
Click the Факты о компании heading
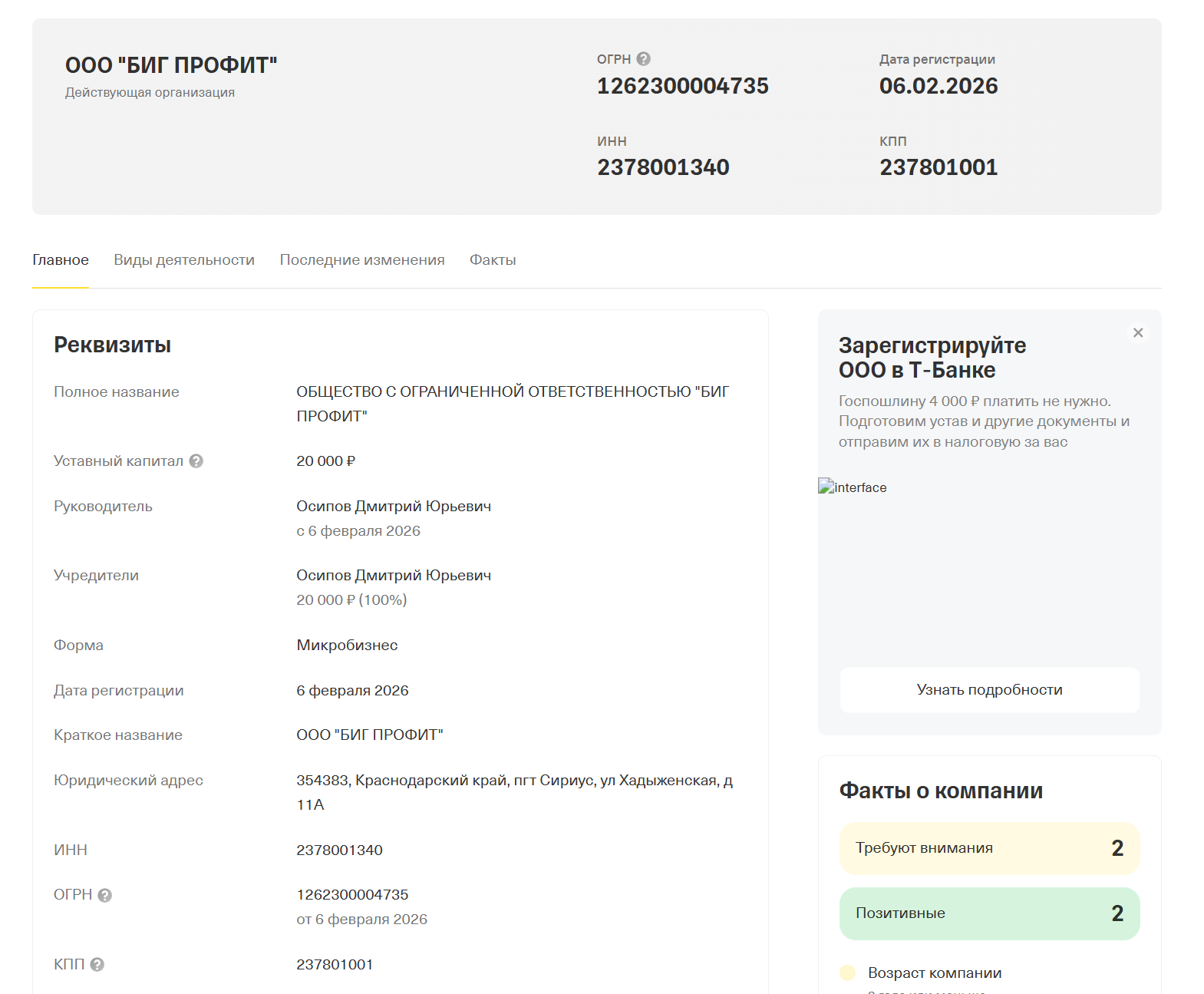941,791
